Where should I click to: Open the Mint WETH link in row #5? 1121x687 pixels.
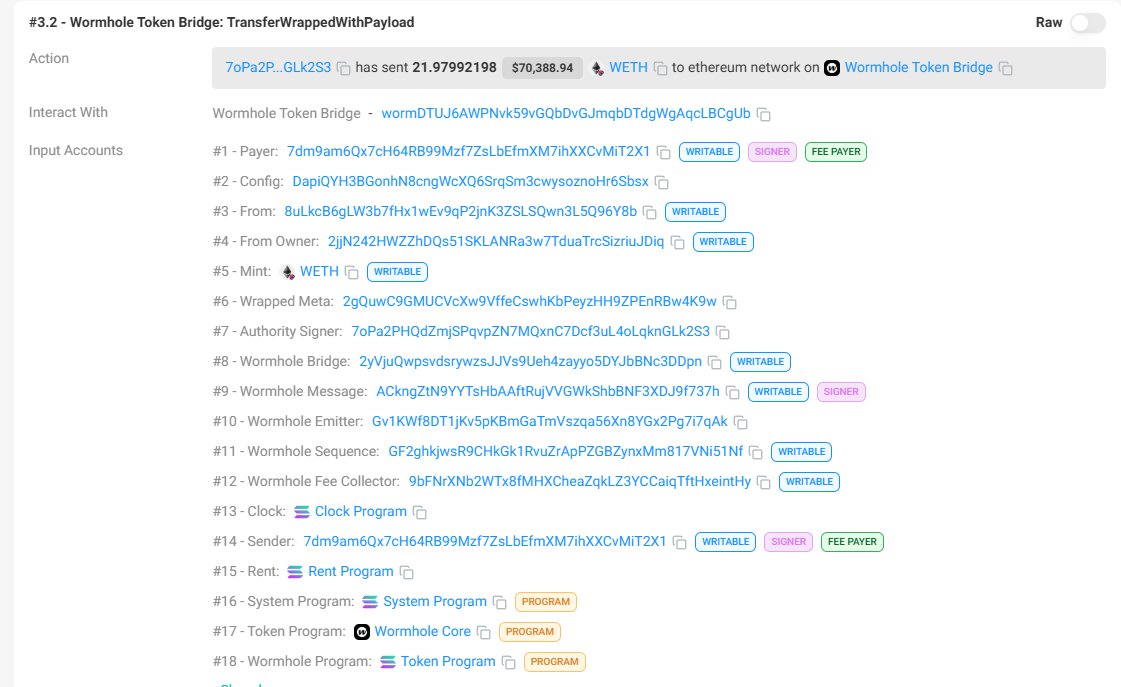click(319, 271)
